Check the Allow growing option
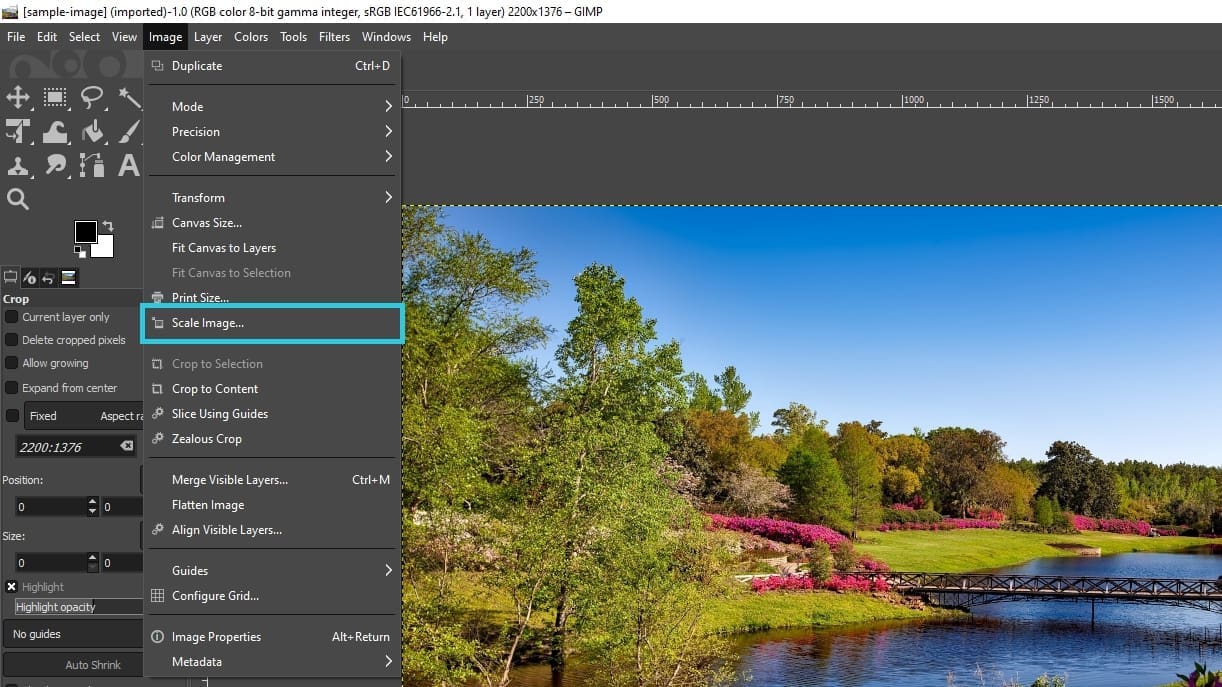This screenshot has width=1222, height=687. 10,363
